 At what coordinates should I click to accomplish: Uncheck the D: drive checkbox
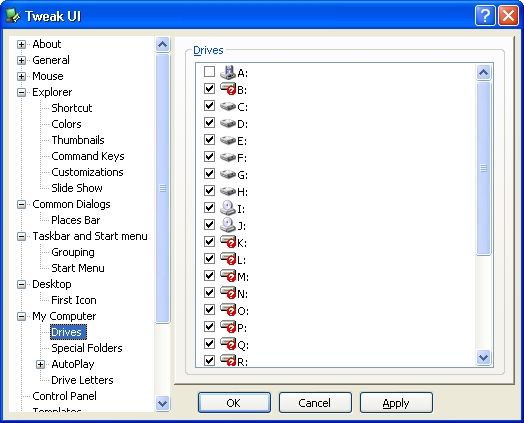[209, 123]
